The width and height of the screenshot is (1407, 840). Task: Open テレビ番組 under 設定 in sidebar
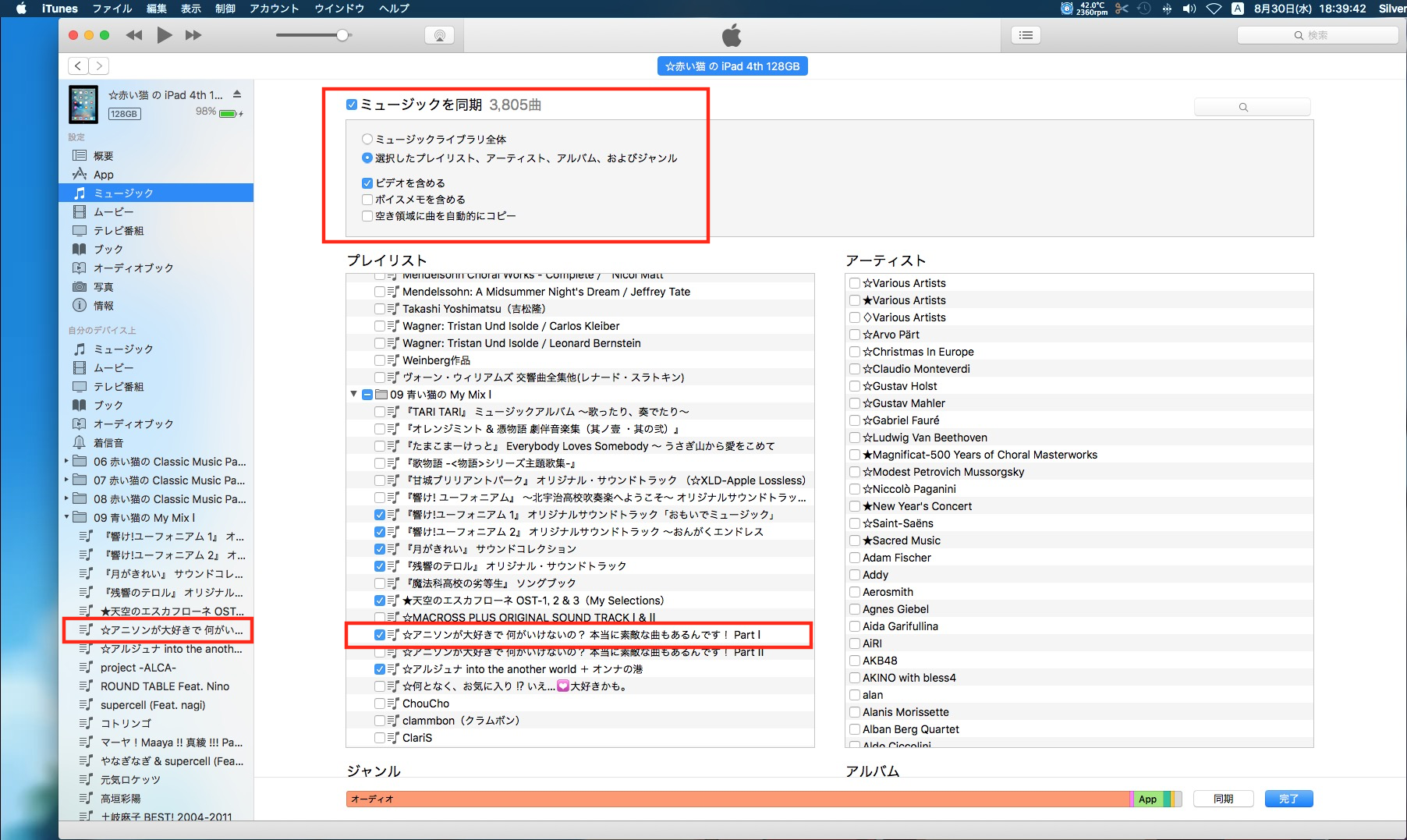(119, 231)
